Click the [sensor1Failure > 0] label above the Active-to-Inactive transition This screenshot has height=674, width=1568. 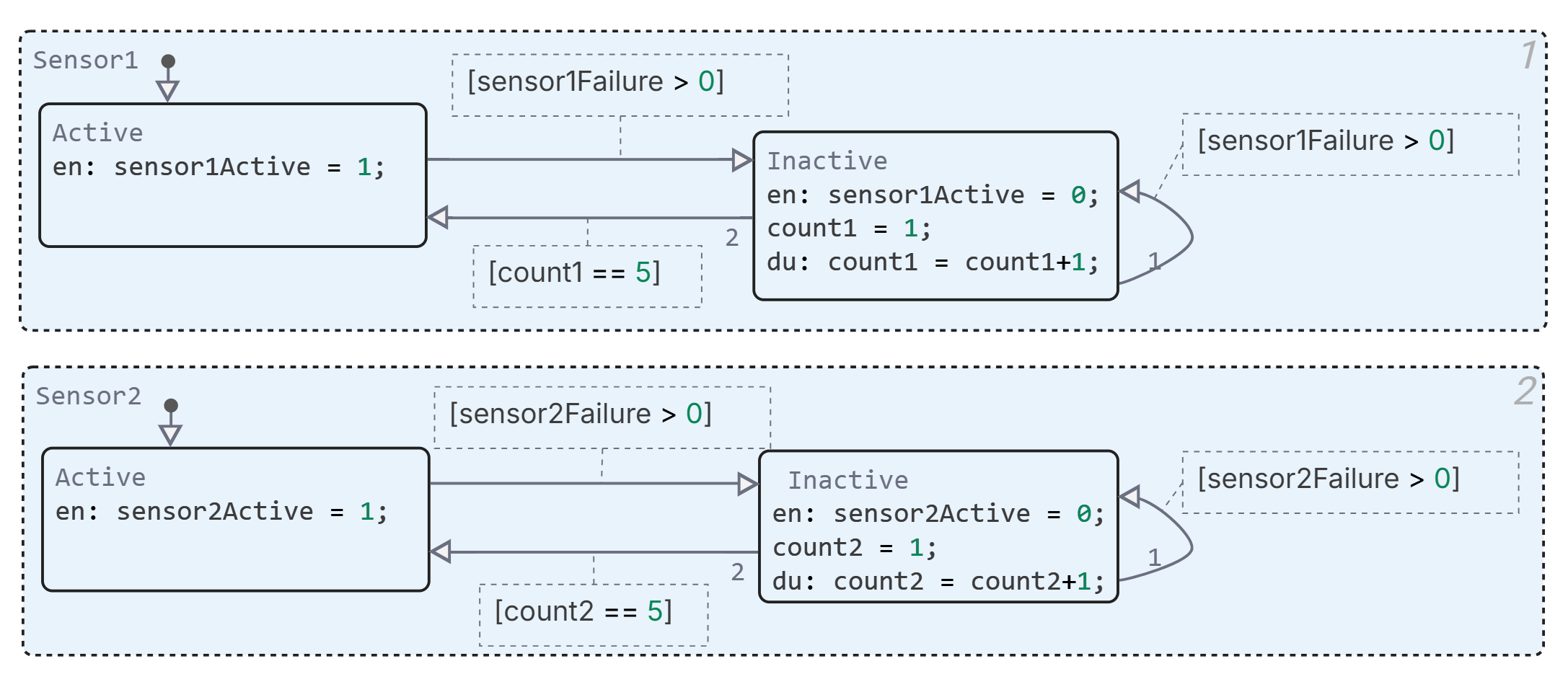click(595, 82)
